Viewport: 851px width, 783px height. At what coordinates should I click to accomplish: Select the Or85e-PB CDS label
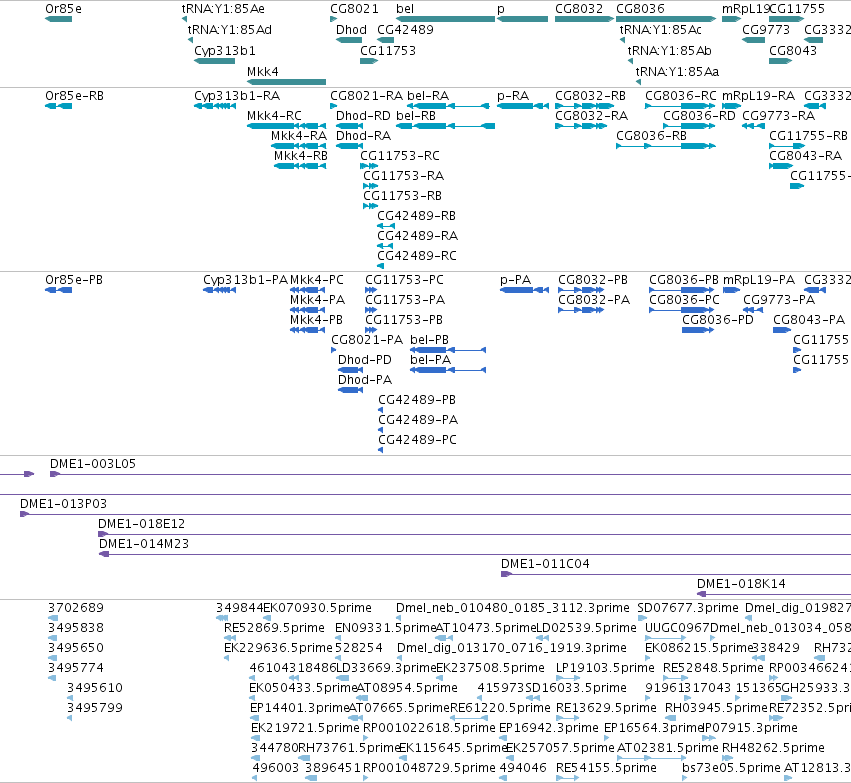pos(74,280)
